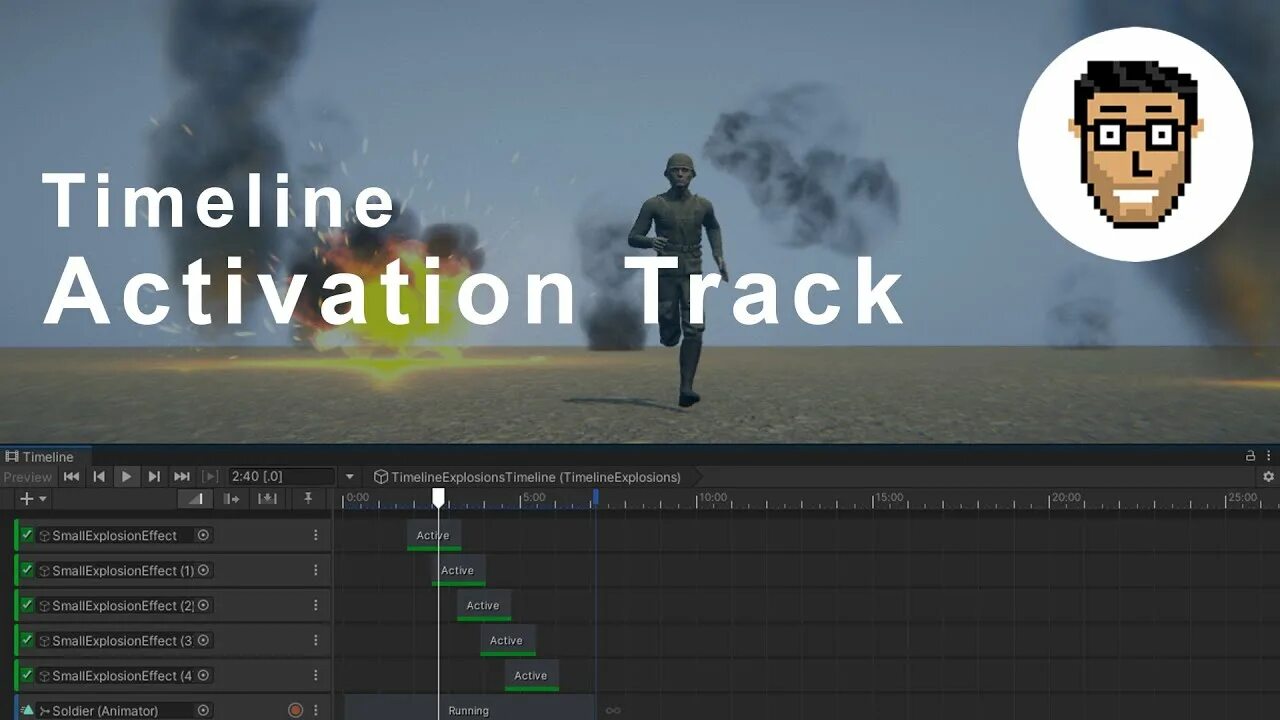Click the white playhead handle
Viewport: 1280px width, 720px height.
pyautogui.click(x=438, y=497)
